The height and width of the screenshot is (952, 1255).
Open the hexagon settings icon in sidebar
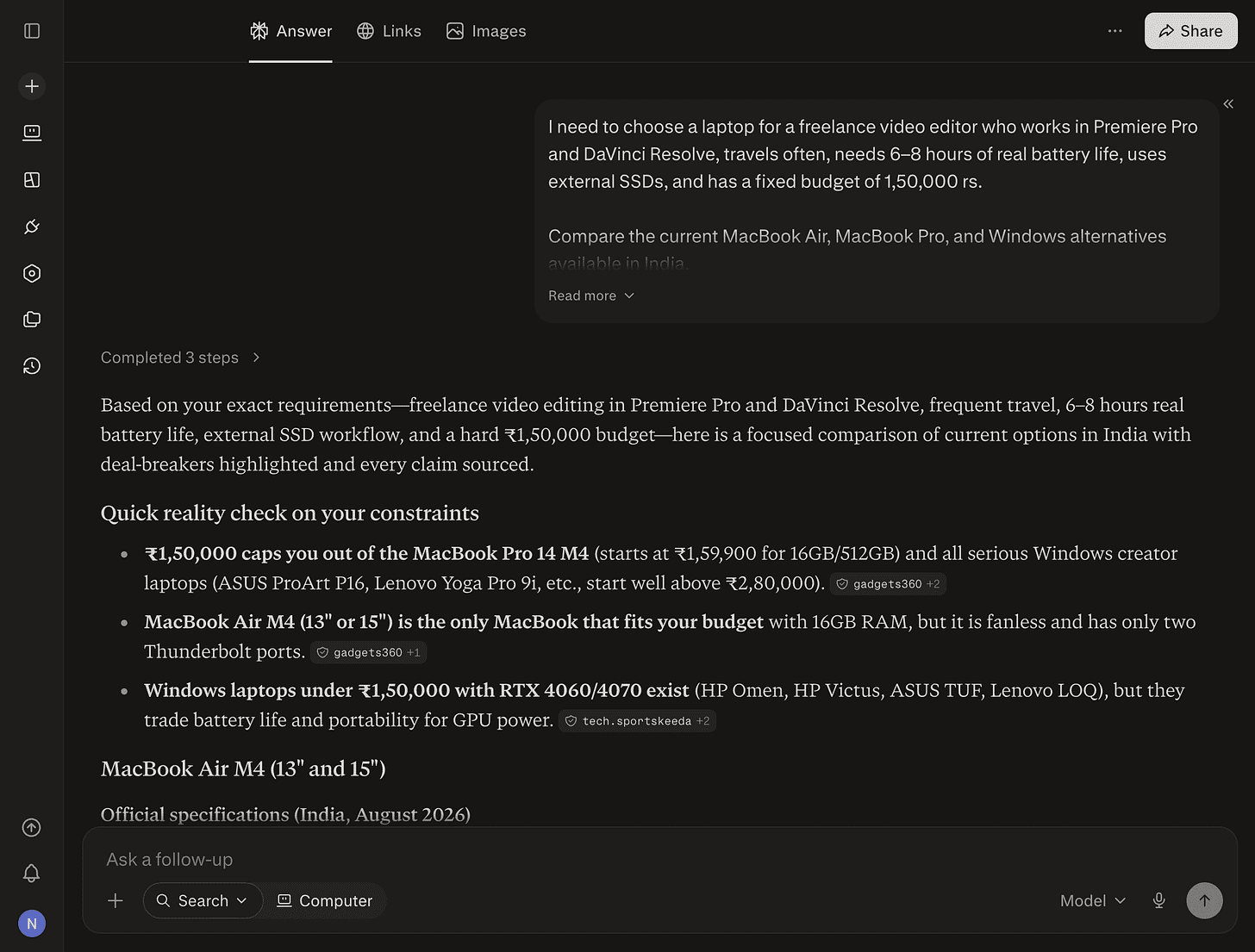[32, 273]
